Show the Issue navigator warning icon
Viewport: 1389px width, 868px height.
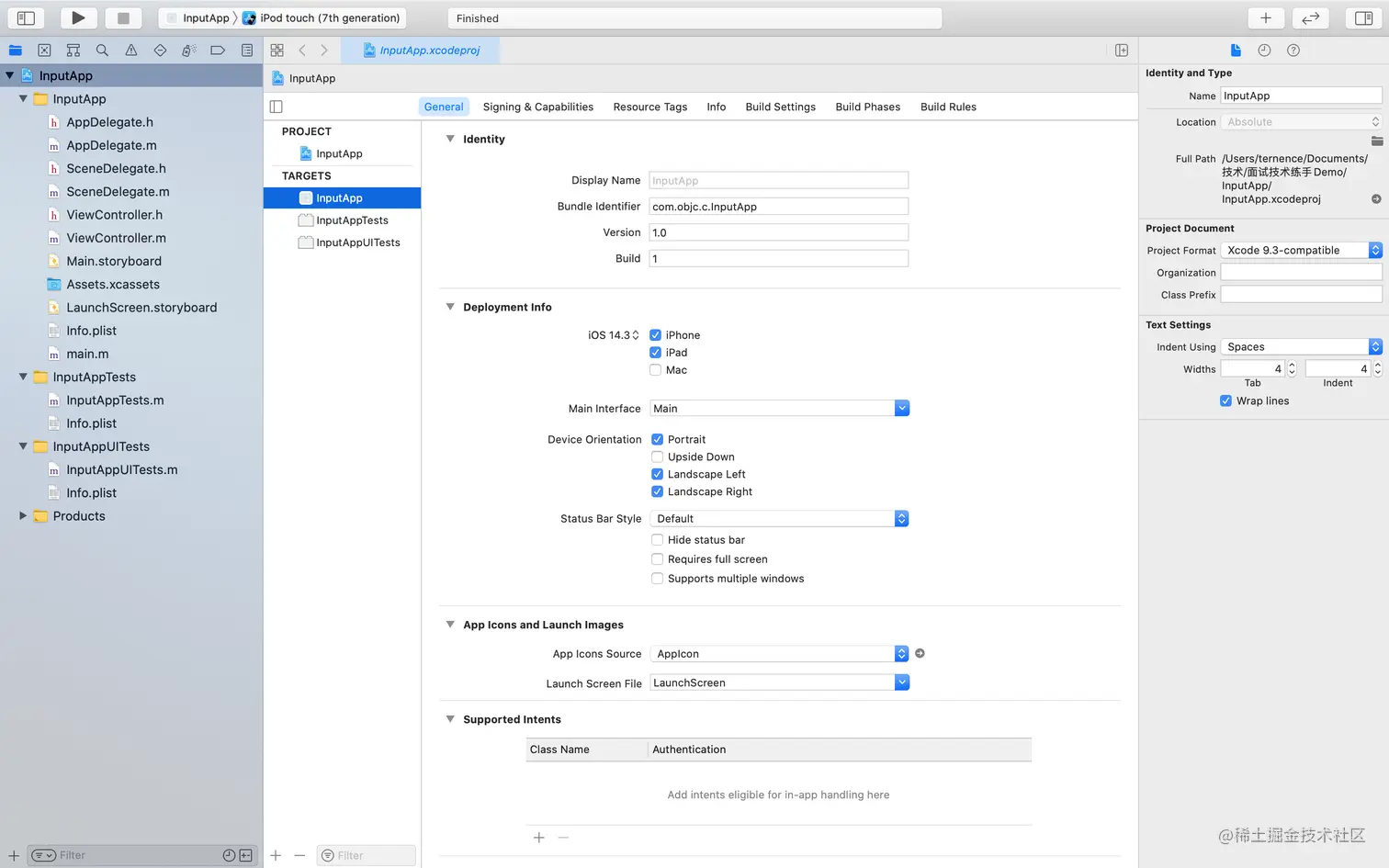[x=131, y=51]
